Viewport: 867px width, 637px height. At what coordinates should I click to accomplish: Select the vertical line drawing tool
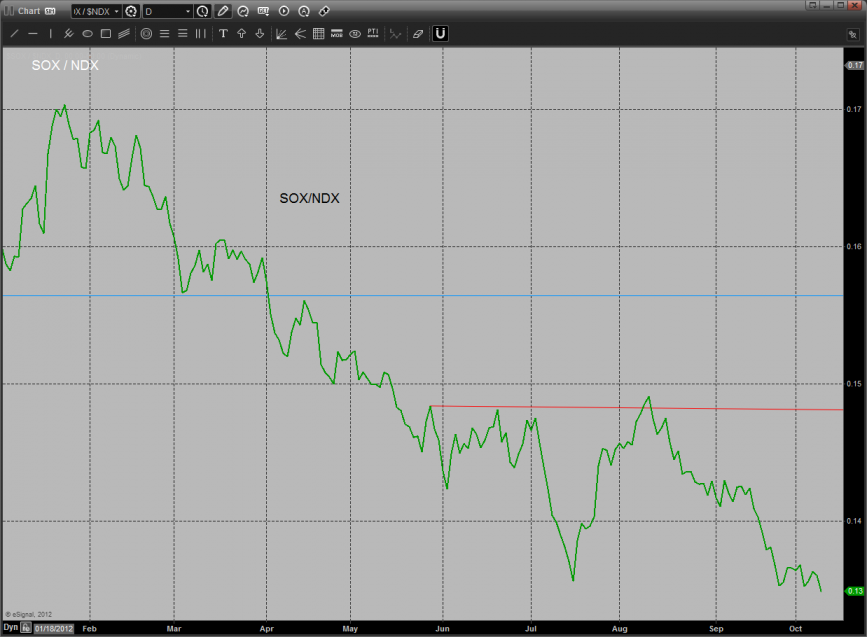click(x=50, y=34)
